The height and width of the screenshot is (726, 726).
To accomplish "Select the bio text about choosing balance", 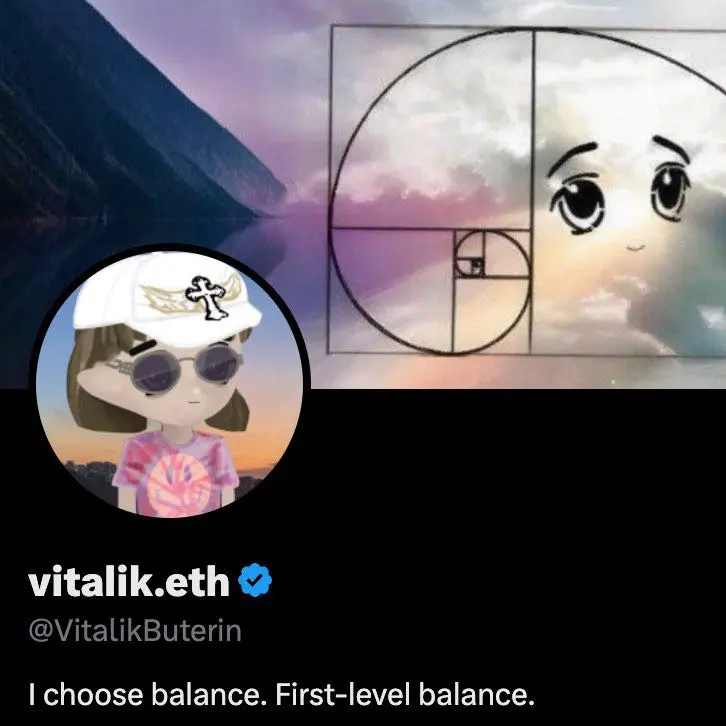I will click(x=282, y=695).
